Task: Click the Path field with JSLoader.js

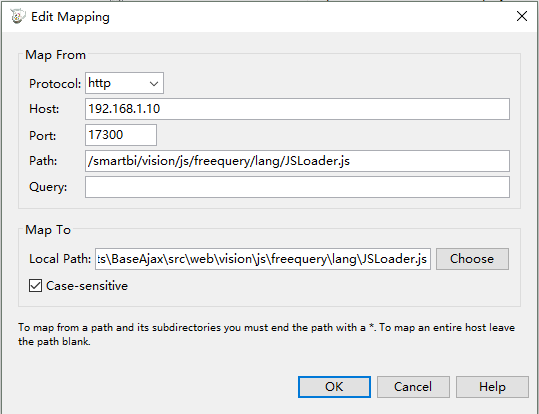Action: (x=297, y=161)
